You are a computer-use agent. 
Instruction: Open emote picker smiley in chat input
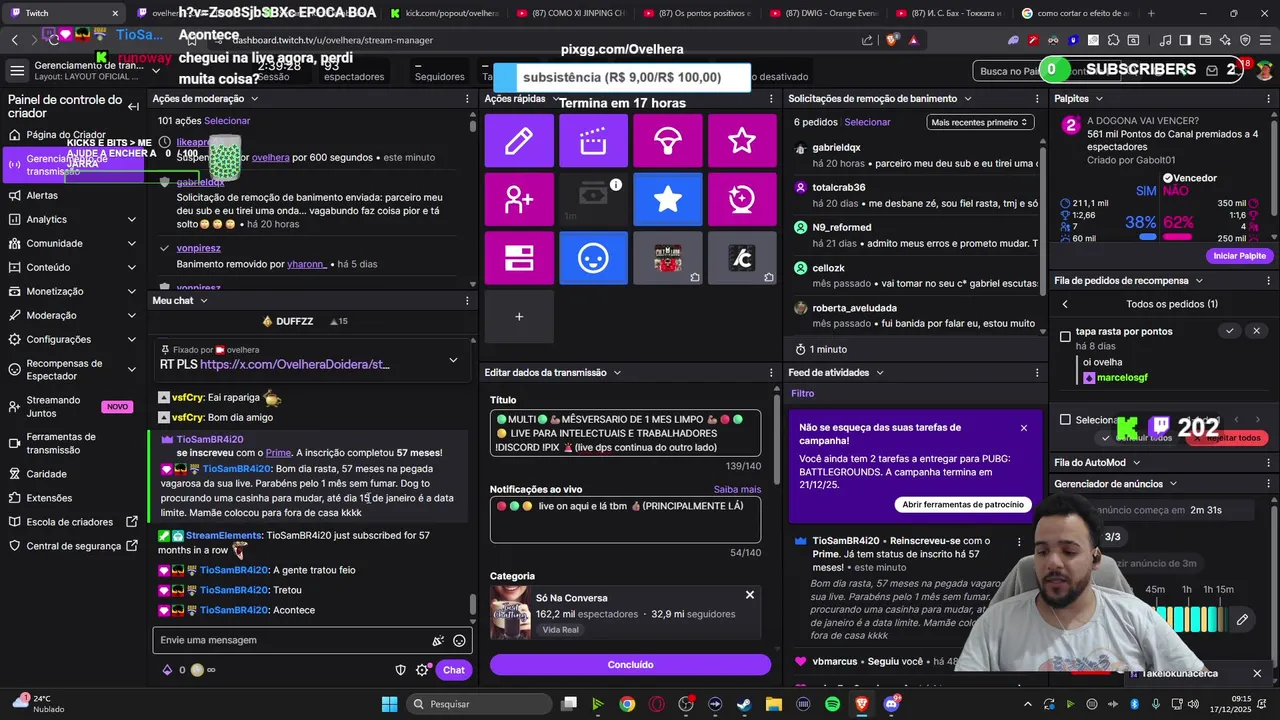pos(459,640)
